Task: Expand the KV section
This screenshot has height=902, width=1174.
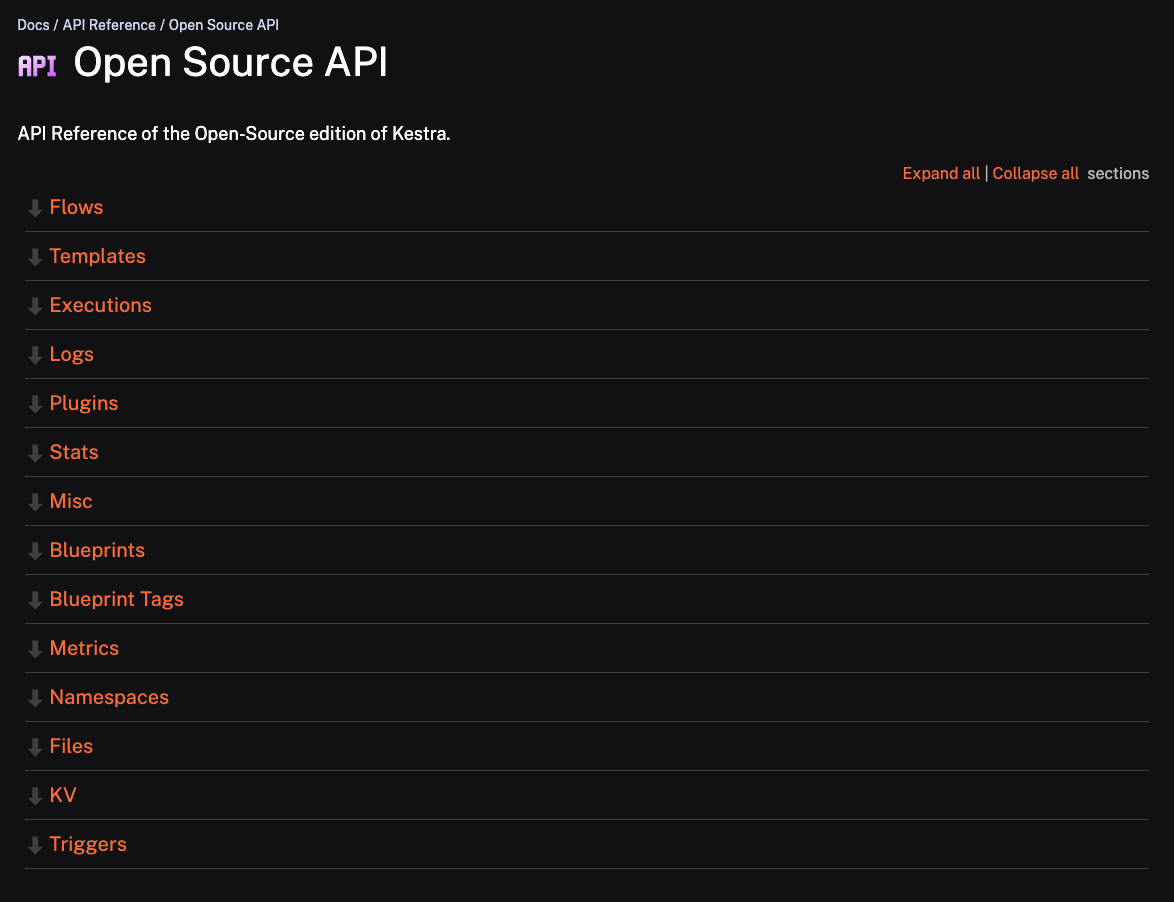Action: (x=62, y=795)
